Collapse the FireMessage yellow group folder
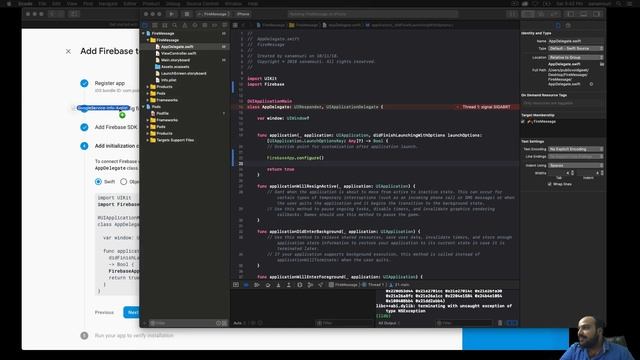 pyautogui.click(x=148, y=40)
